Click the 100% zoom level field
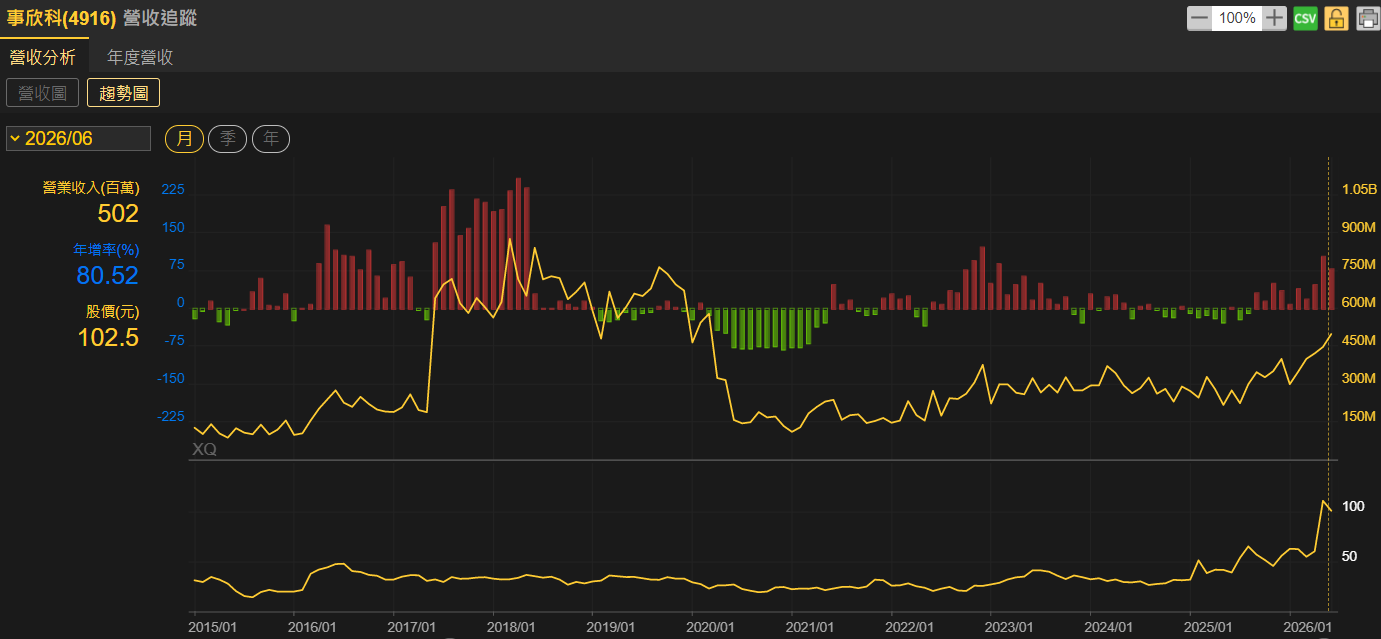 (1237, 18)
